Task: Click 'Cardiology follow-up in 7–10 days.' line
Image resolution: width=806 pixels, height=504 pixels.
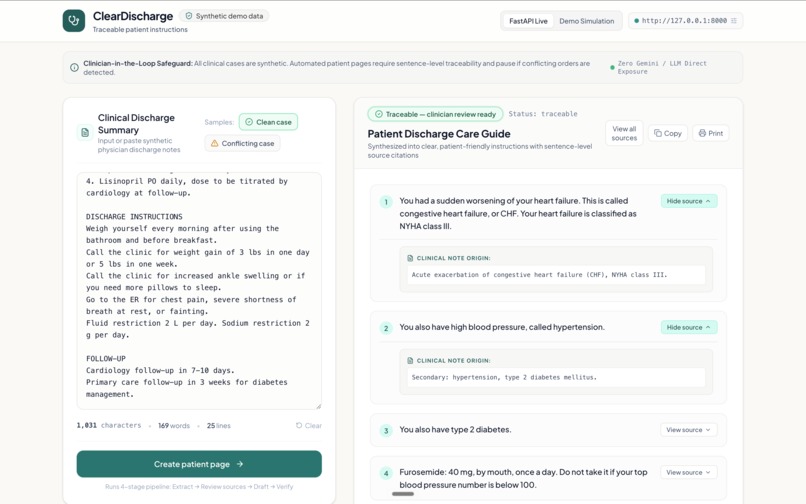Action: [x=160, y=370]
